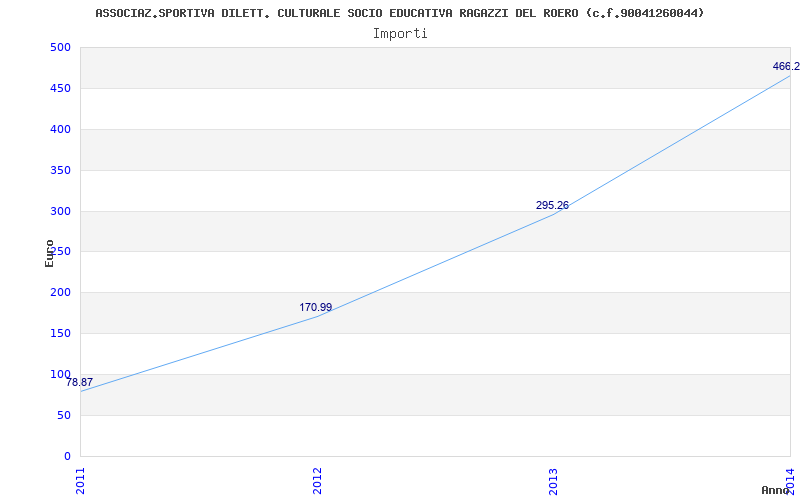Viewport: 800px width, 500px height.
Task: Click the data label 295.26
Action: (552, 205)
